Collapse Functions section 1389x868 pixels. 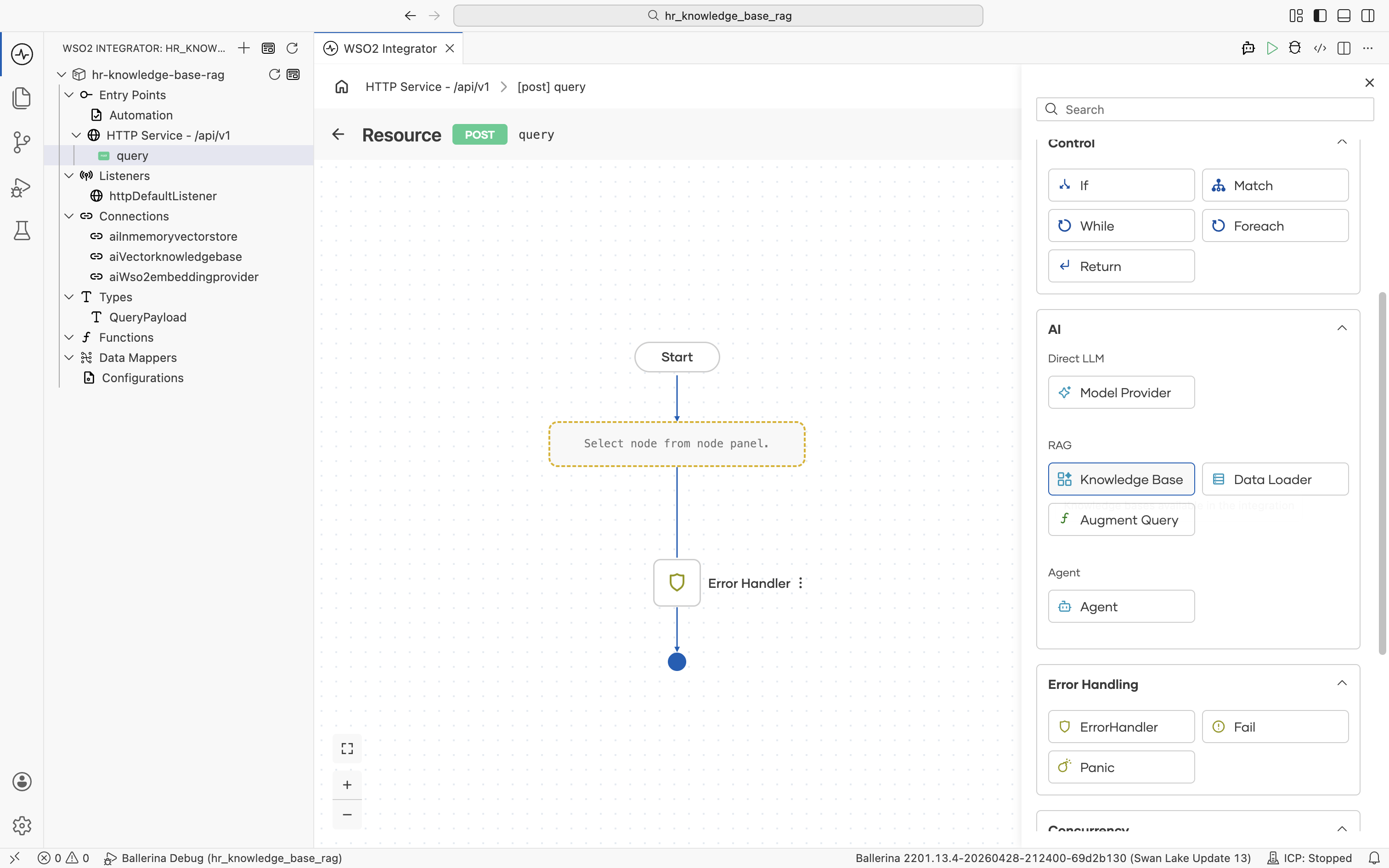[x=69, y=338]
